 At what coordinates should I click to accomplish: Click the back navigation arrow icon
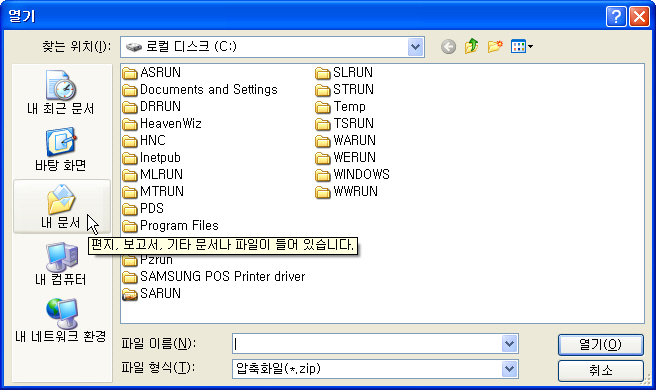[448, 47]
